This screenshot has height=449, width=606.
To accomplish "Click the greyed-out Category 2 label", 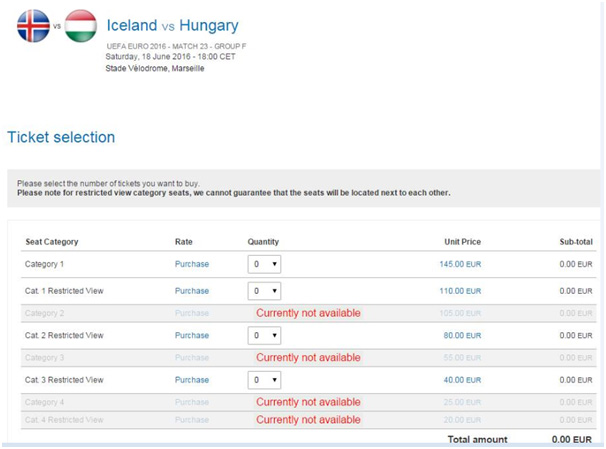I will (x=44, y=313).
